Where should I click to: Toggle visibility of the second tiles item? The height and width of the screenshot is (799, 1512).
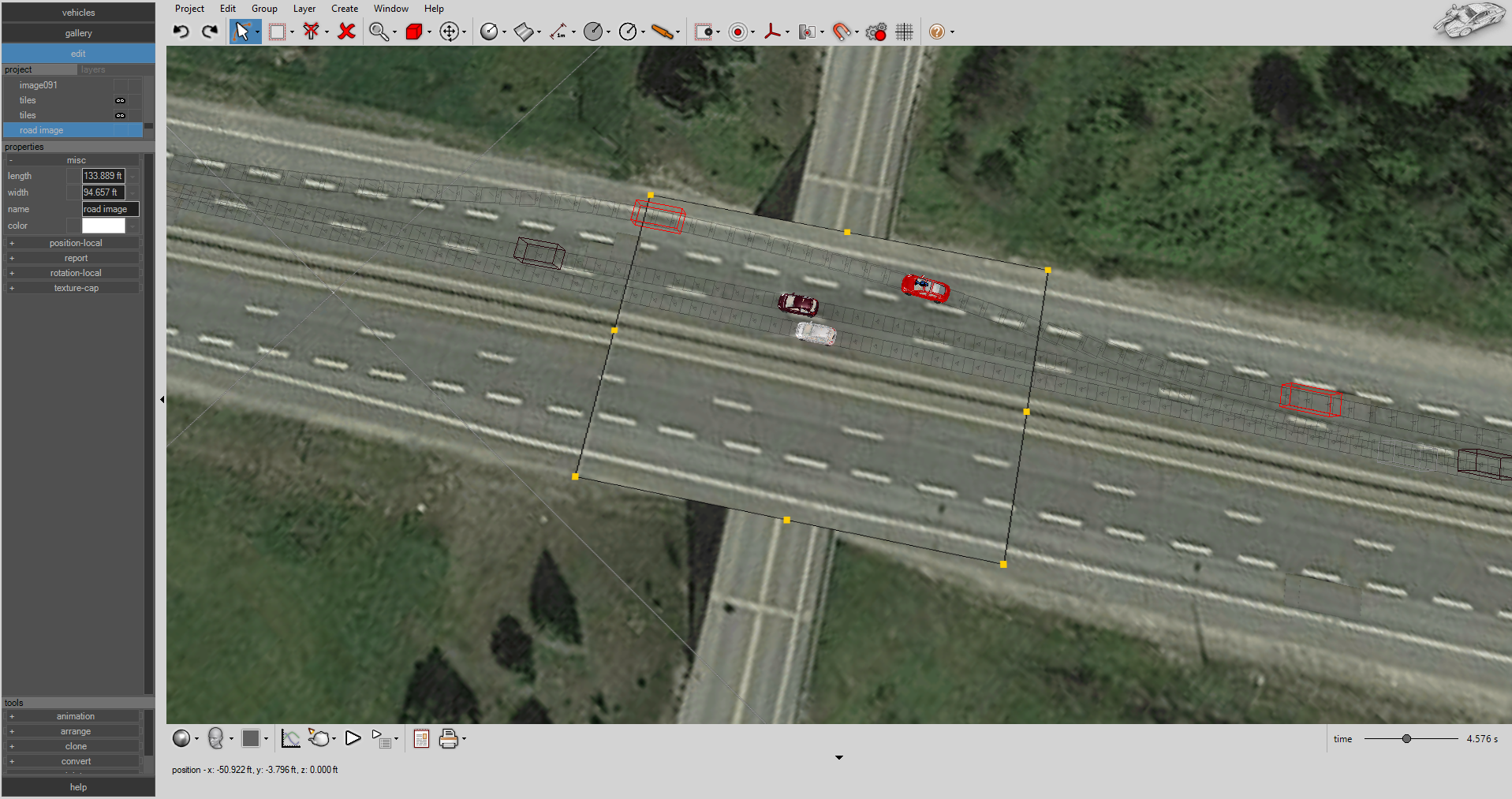[120, 115]
